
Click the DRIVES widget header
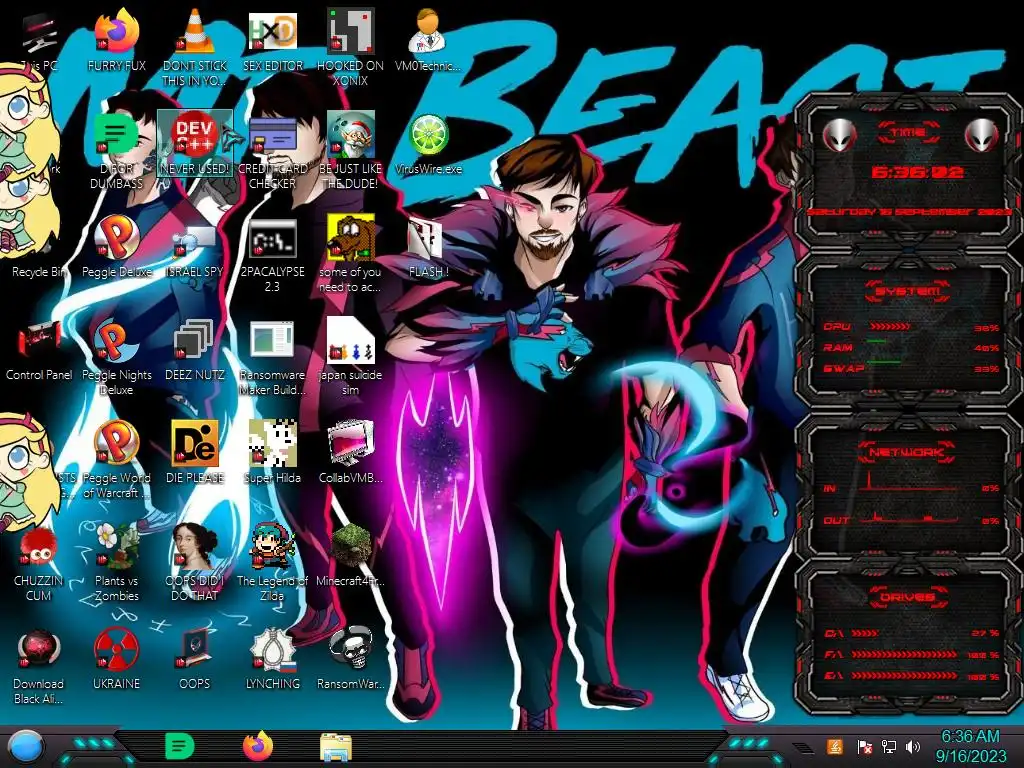click(907, 597)
